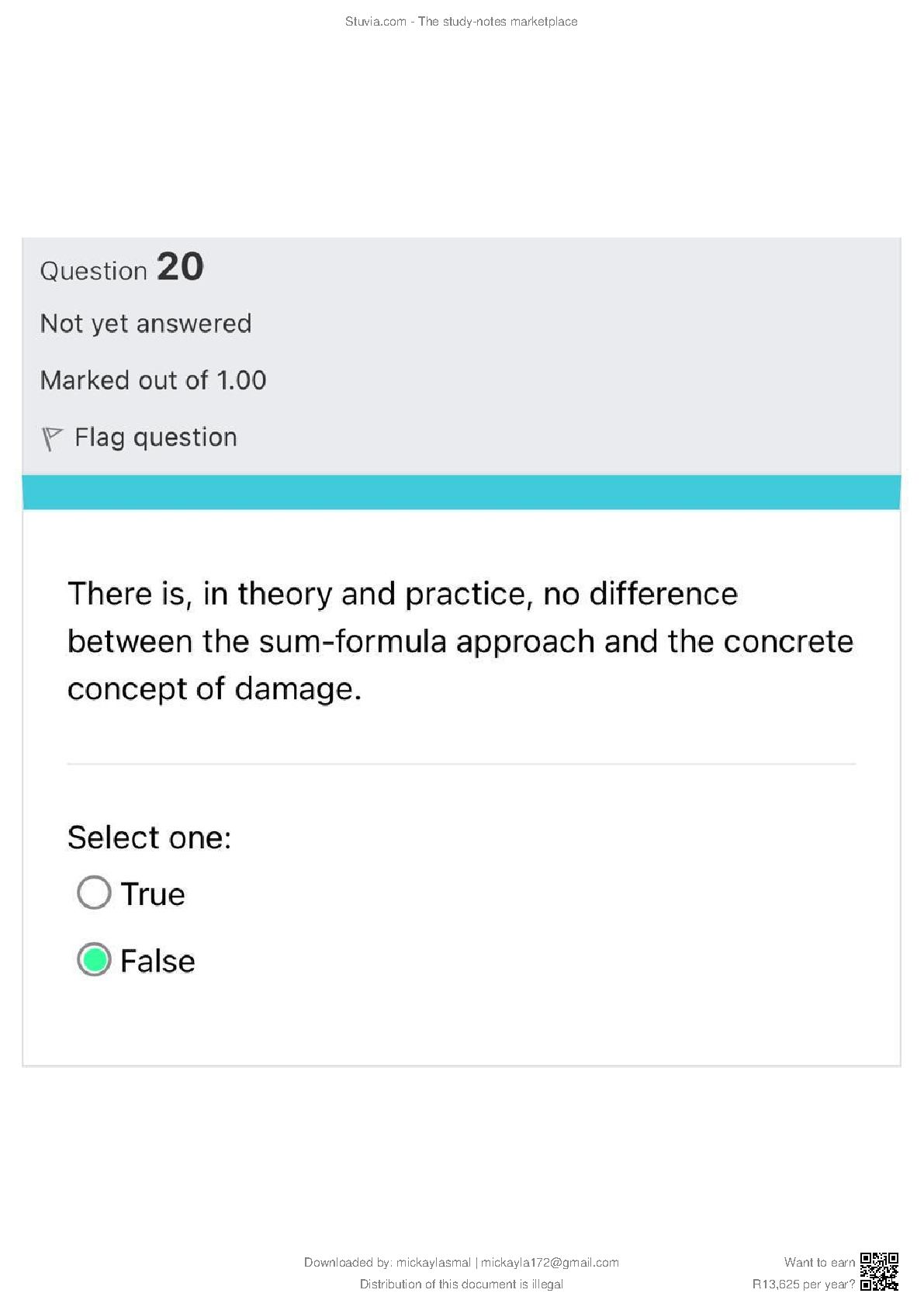Viewport: 924px width, 1307px height.
Task: Click the large number 20
Action: [180, 267]
